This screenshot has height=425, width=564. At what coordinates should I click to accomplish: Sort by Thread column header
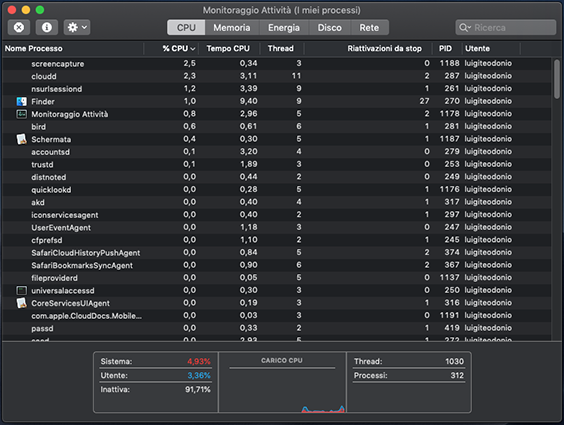(x=281, y=49)
